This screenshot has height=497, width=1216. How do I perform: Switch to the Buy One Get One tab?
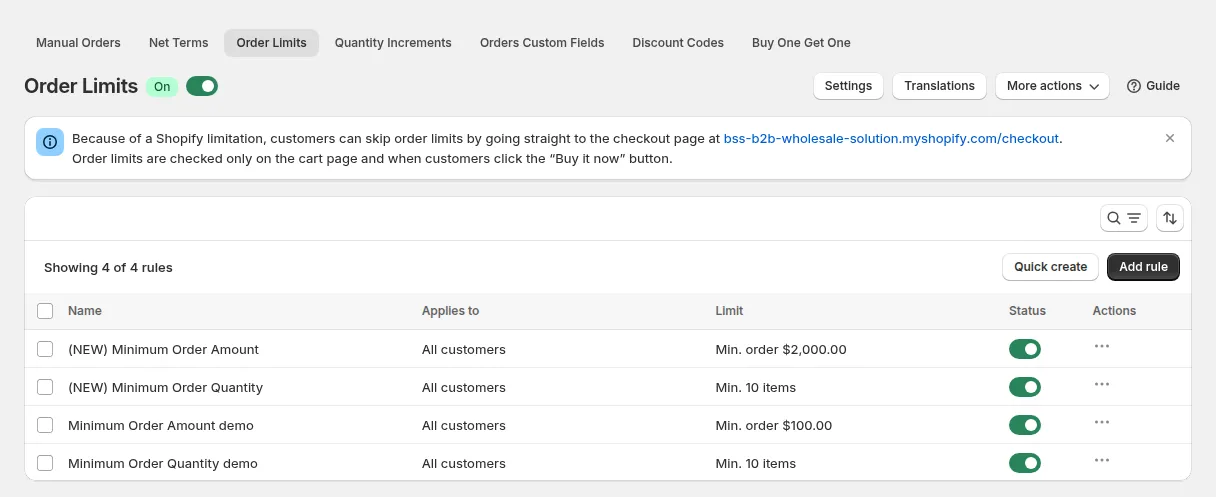point(801,43)
